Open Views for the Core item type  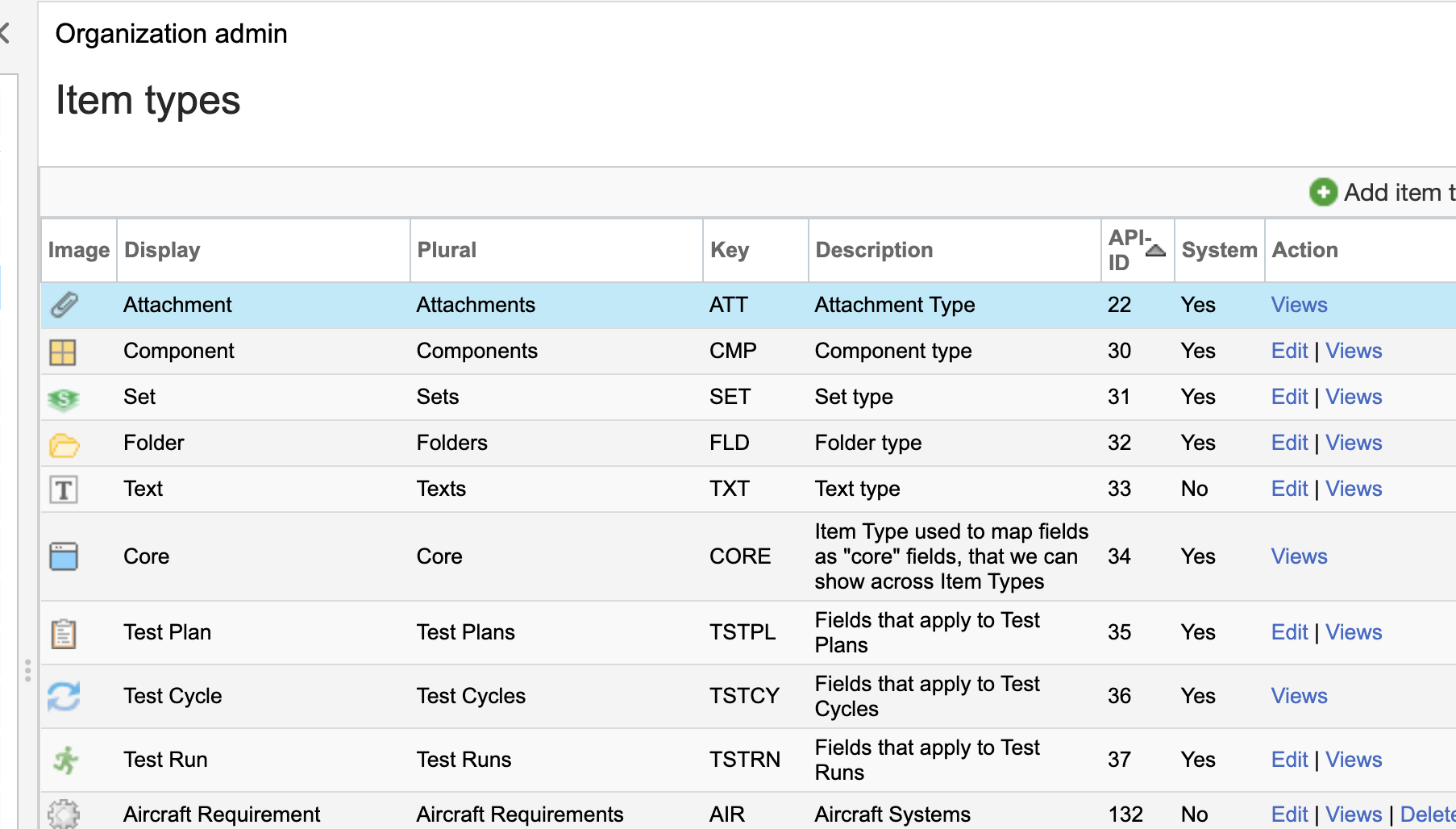click(1299, 556)
